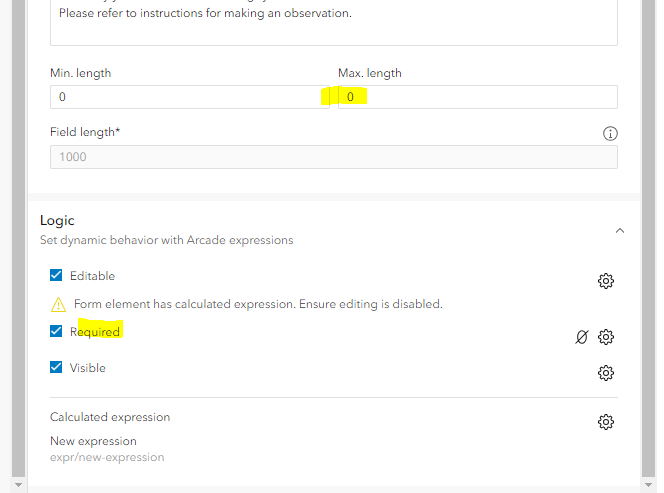Viewport: 664px width, 493px height.
Task: Click the Min. length input field
Action: pos(183,97)
